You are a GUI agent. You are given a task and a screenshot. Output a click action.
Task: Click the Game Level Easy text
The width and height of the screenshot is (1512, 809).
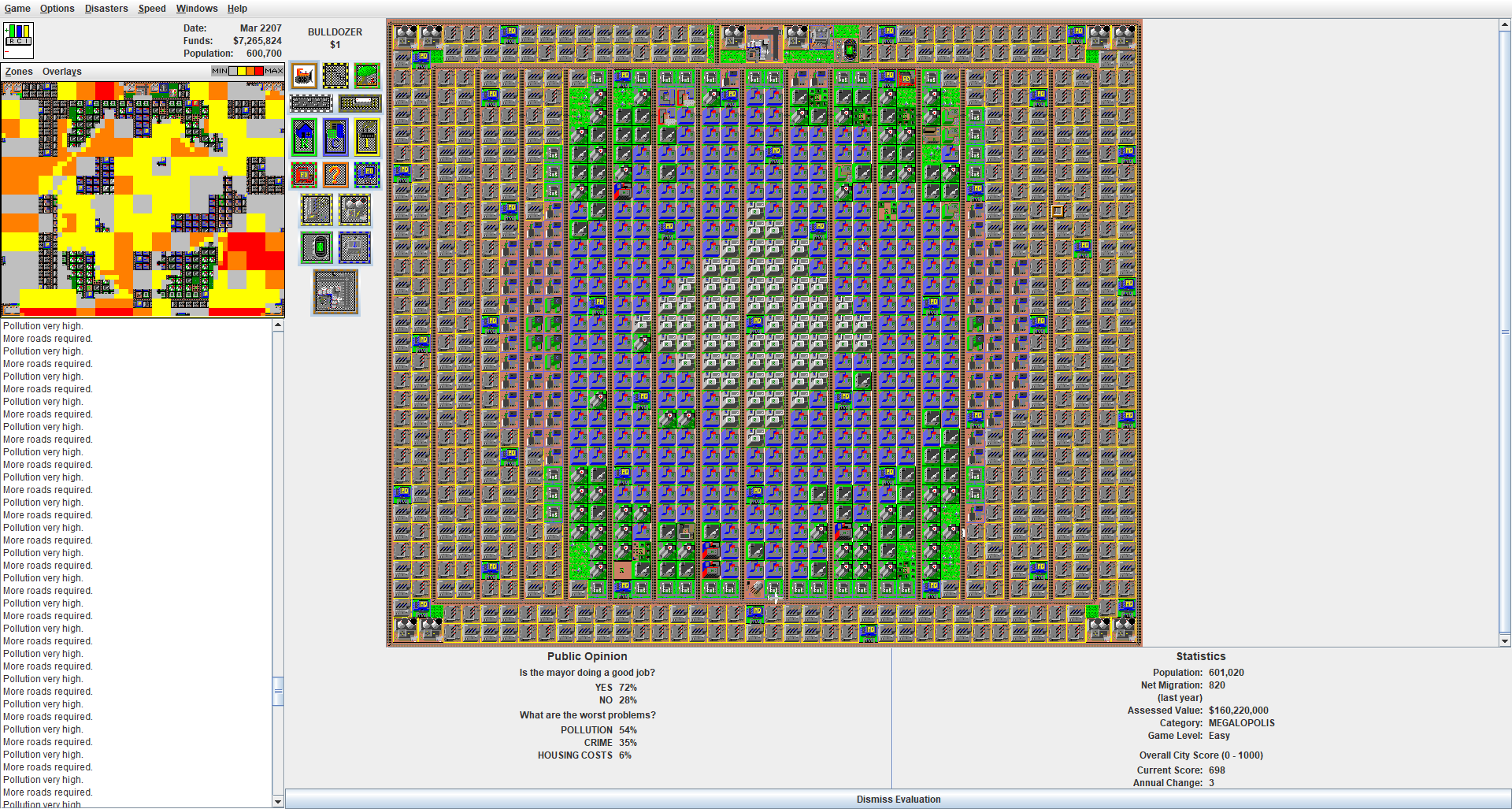click(x=1219, y=736)
